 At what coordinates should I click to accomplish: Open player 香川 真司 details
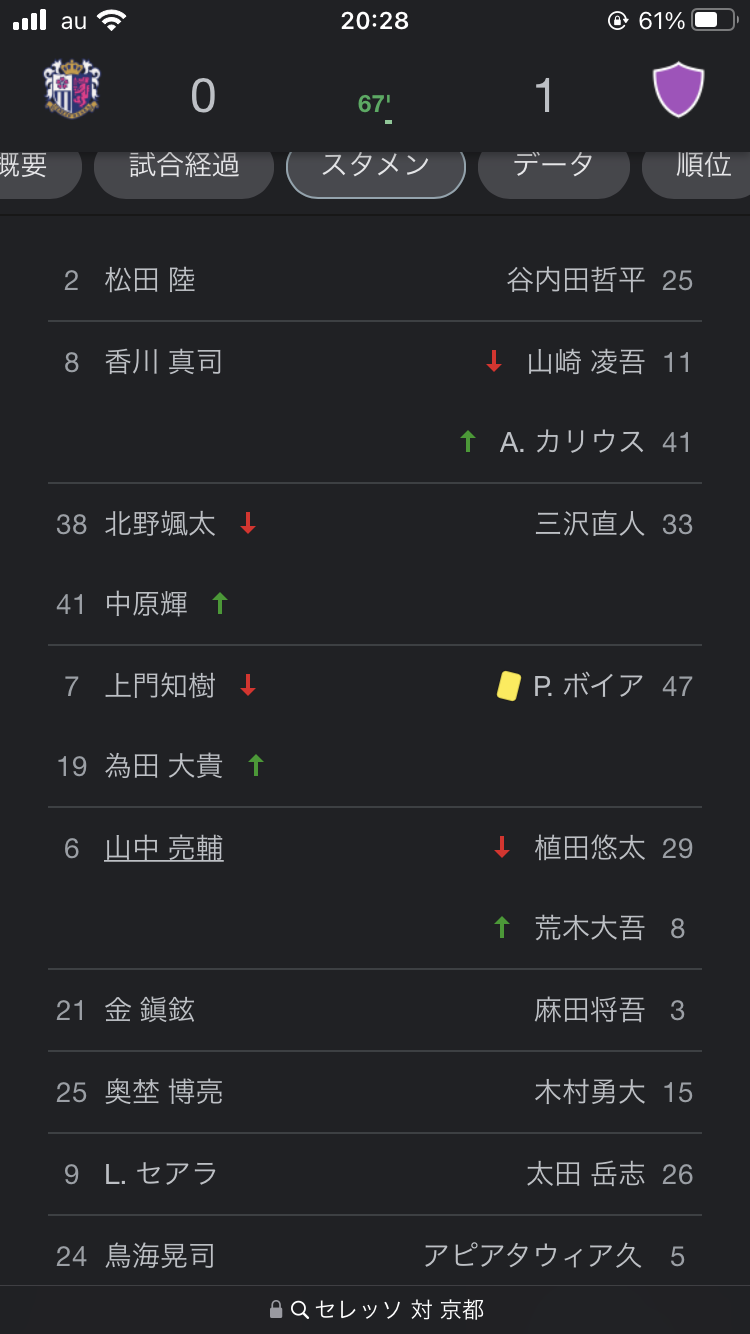(x=164, y=362)
